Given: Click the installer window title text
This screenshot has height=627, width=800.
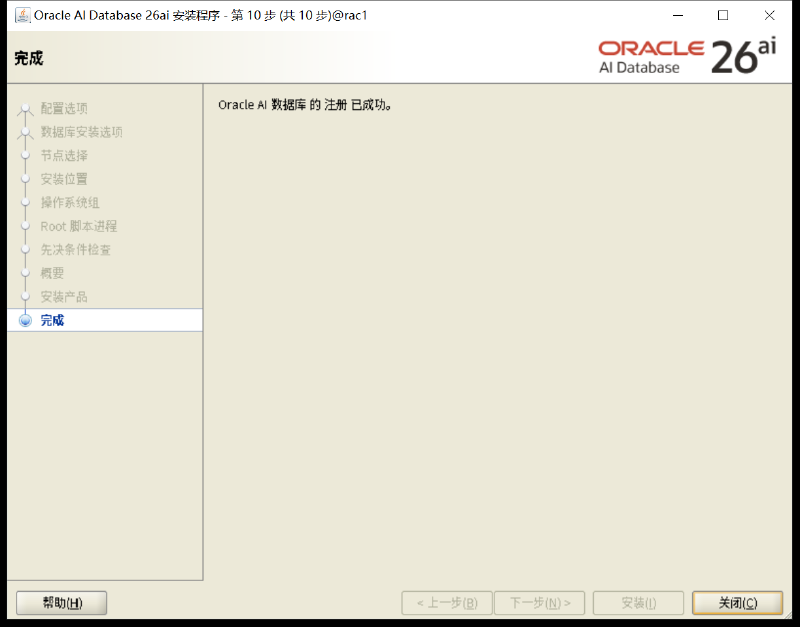Looking at the screenshot, I should tap(201, 15).
